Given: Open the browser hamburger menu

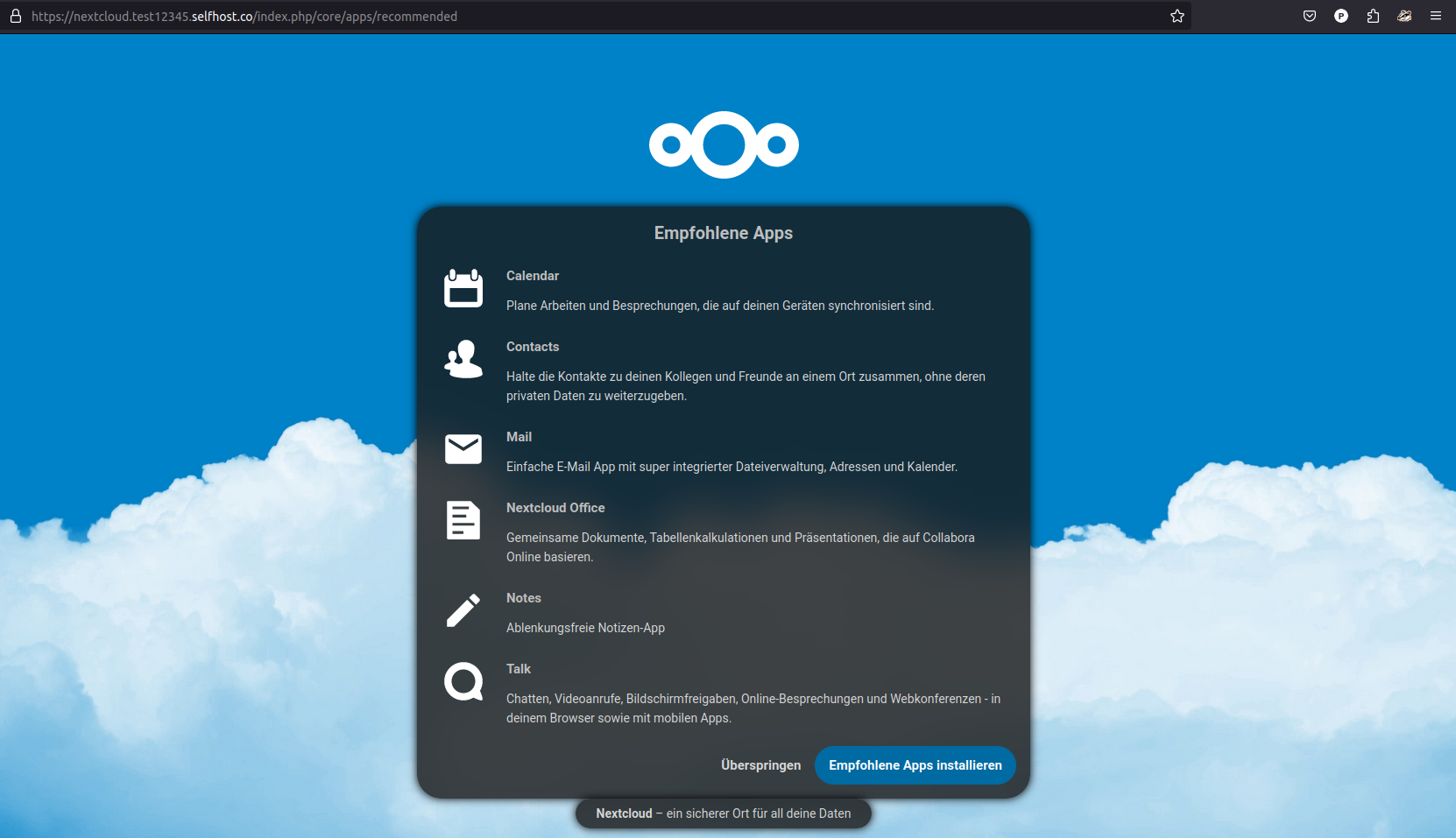Looking at the screenshot, I should tap(1436, 16).
